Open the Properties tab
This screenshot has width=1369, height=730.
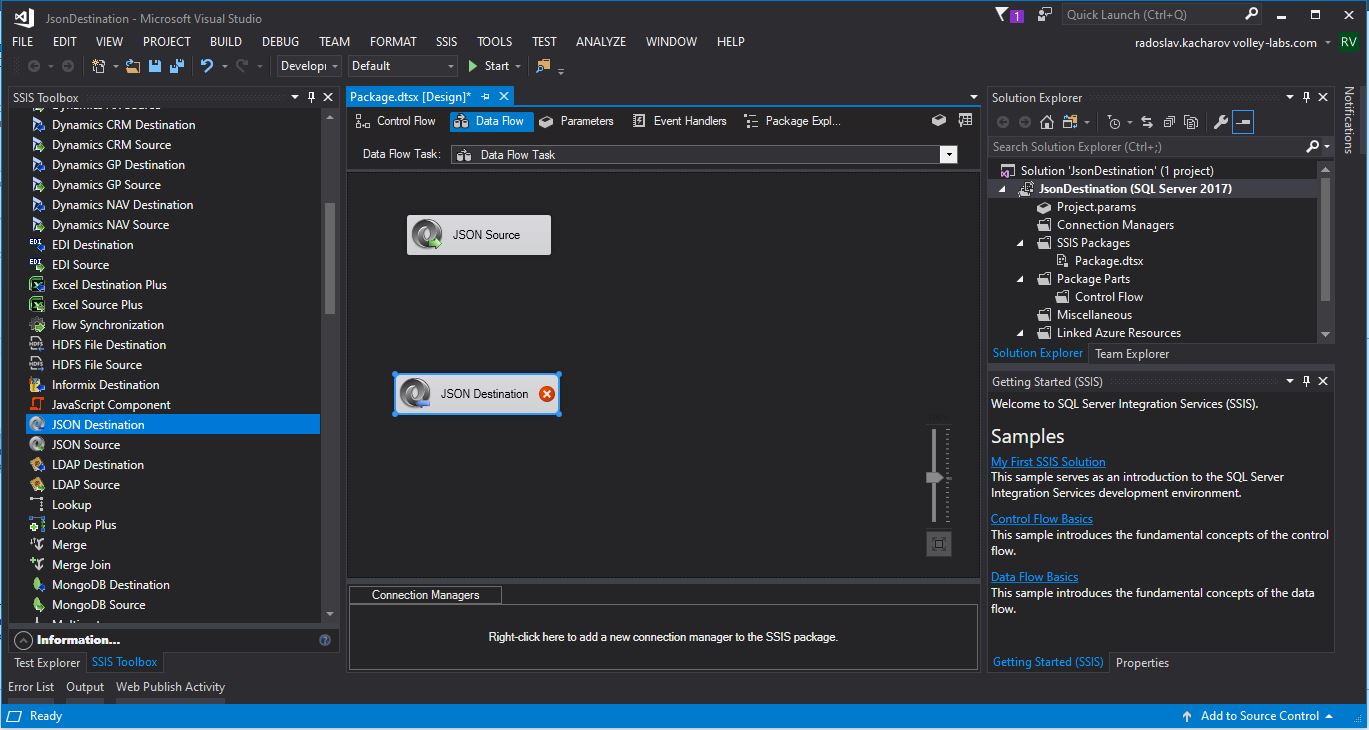(x=1142, y=663)
